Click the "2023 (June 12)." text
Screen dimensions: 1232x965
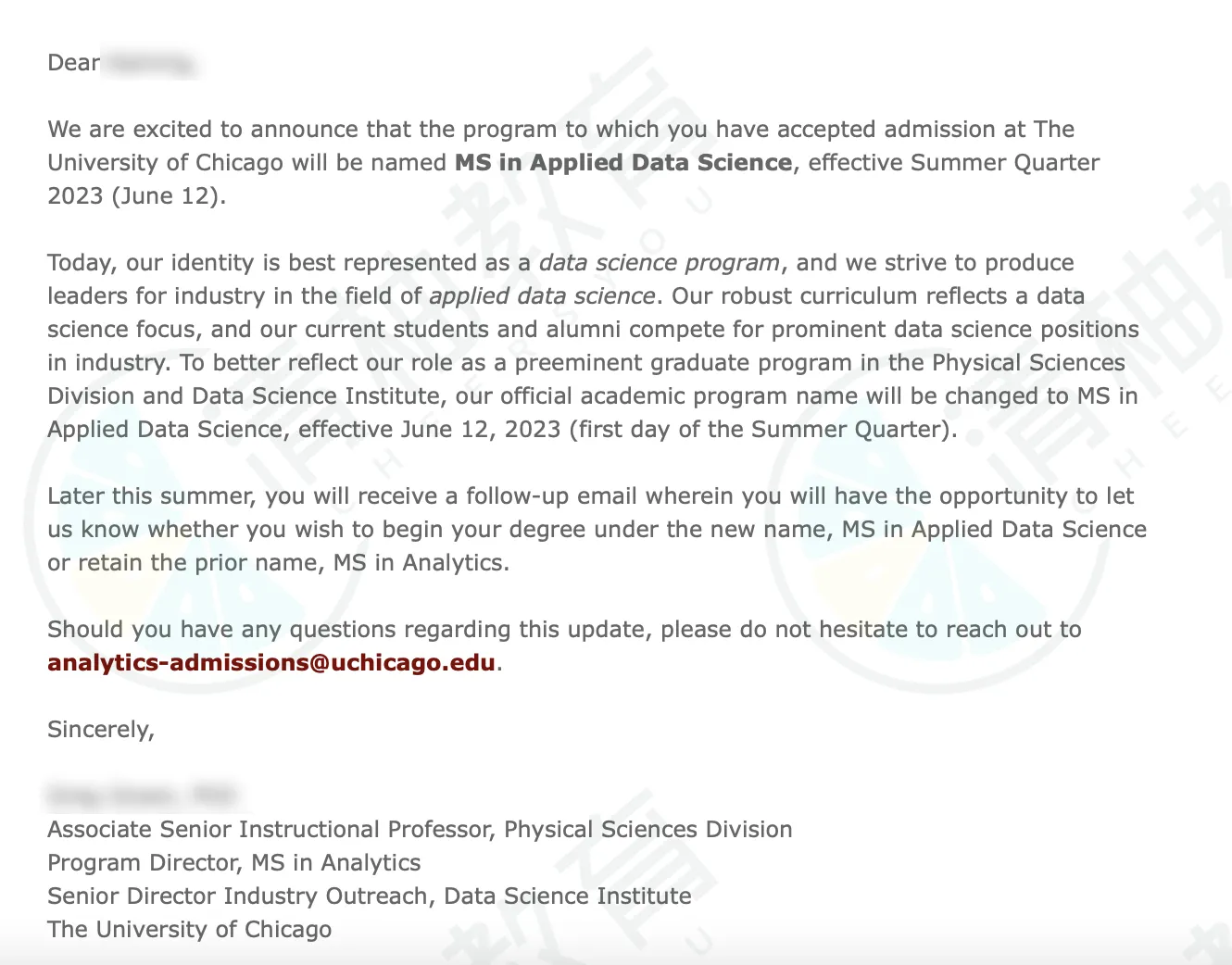[136, 196]
